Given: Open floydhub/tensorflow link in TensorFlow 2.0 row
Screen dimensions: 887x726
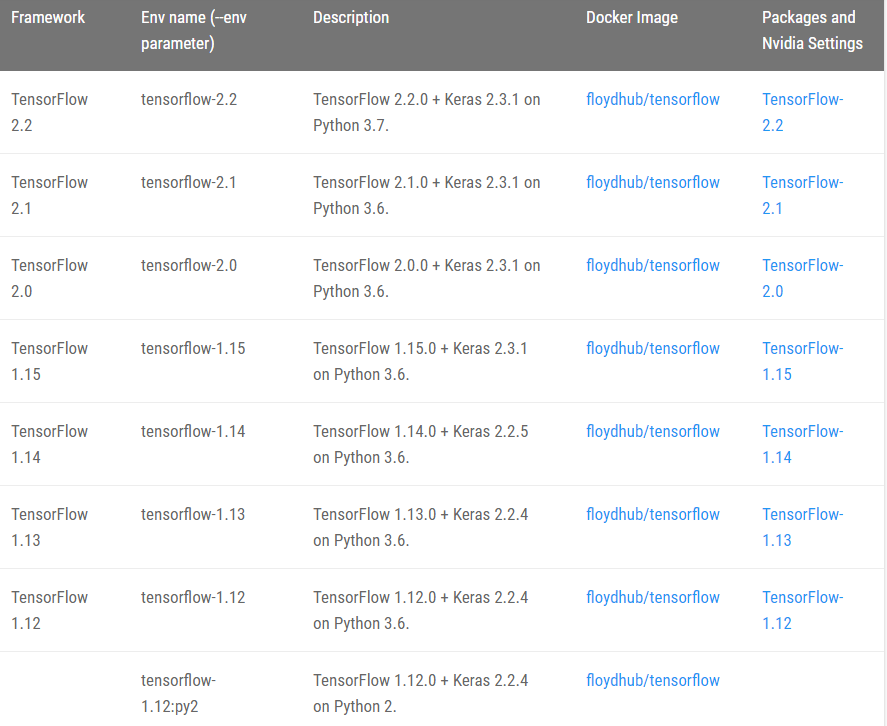Looking at the screenshot, I should [x=653, y=266].
